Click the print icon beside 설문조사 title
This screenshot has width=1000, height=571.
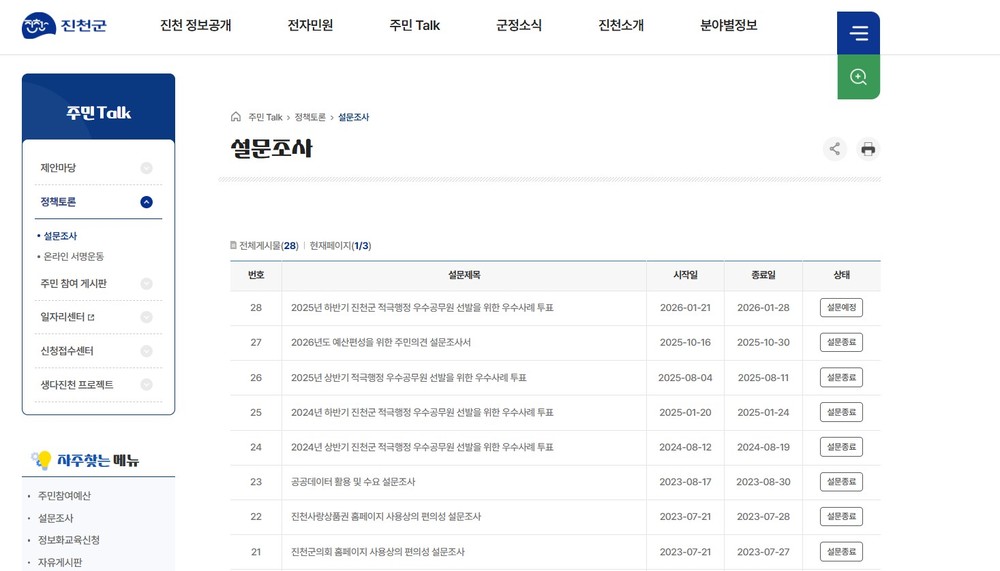(868, 149)
